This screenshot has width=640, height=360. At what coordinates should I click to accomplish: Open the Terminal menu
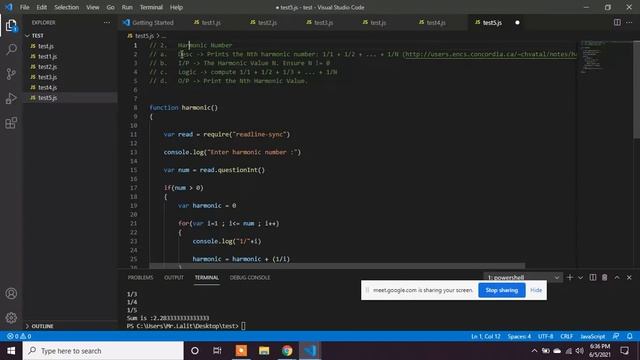151,7
